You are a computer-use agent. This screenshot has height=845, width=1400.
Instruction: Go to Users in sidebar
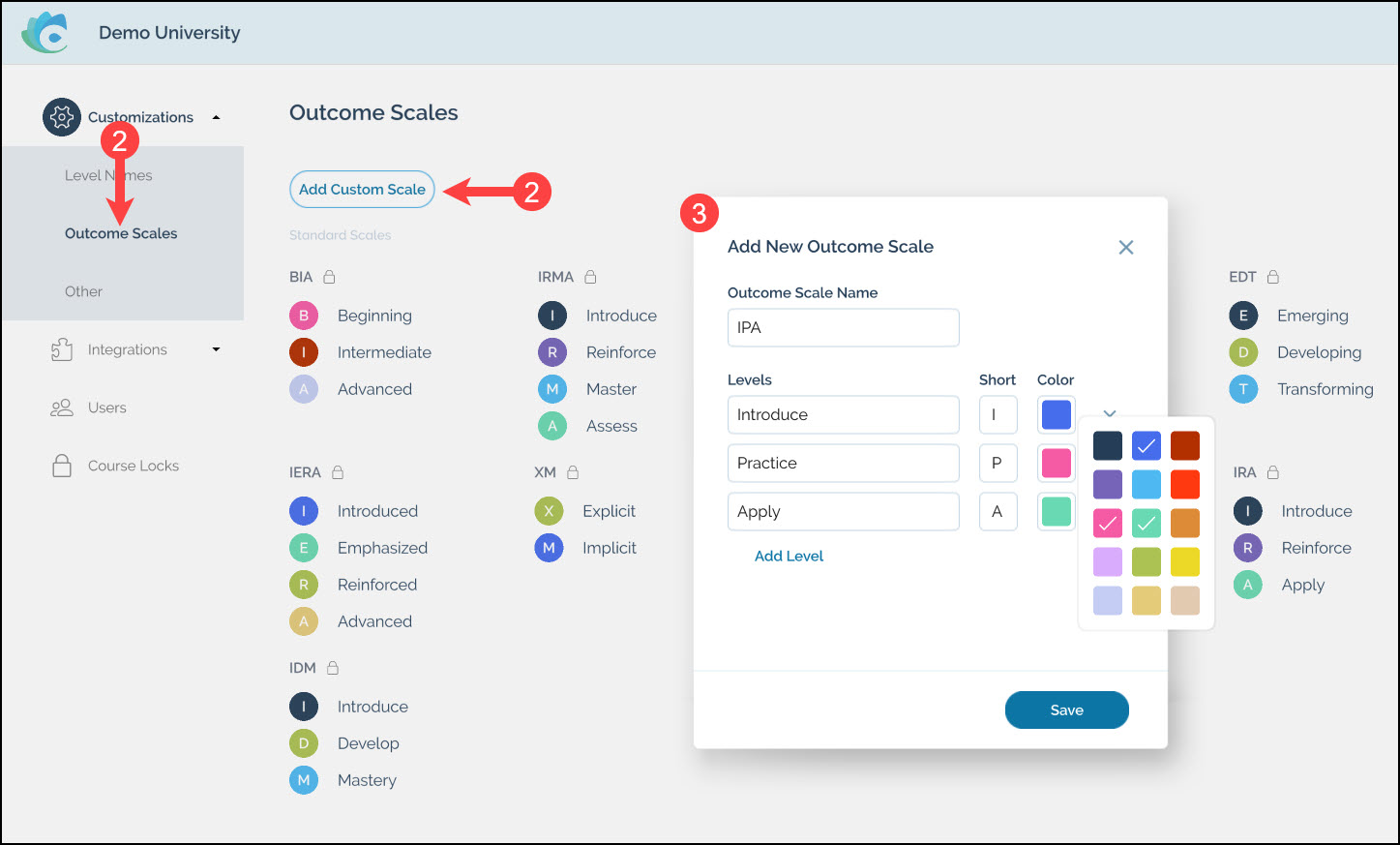pyautogui.click(x=107, y=407)
